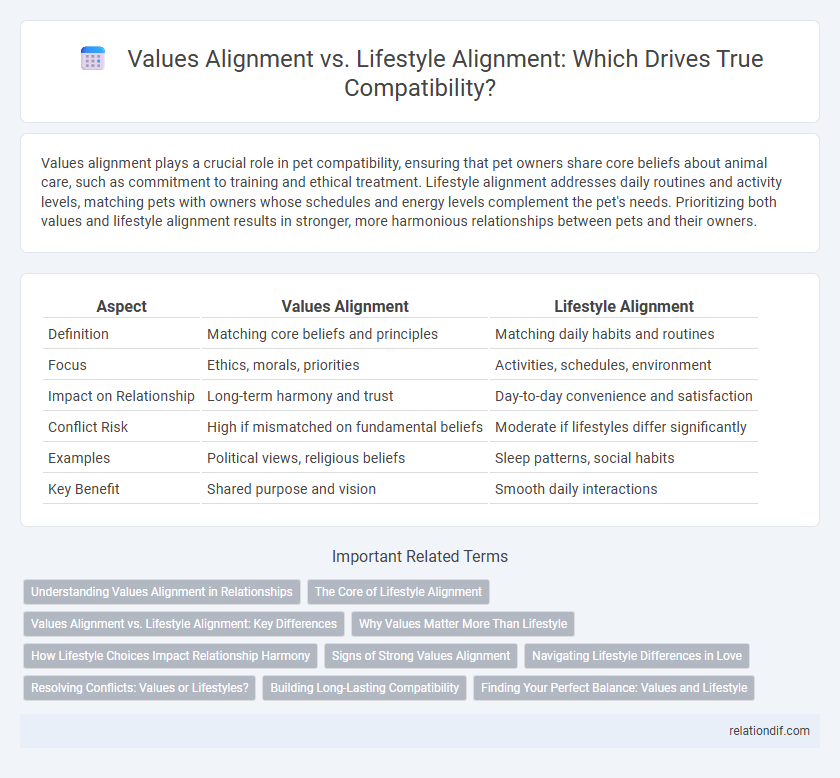Click the intro paragraph about pet compatibility
This screenshot has height=778, width=840.
click(411, 192)
